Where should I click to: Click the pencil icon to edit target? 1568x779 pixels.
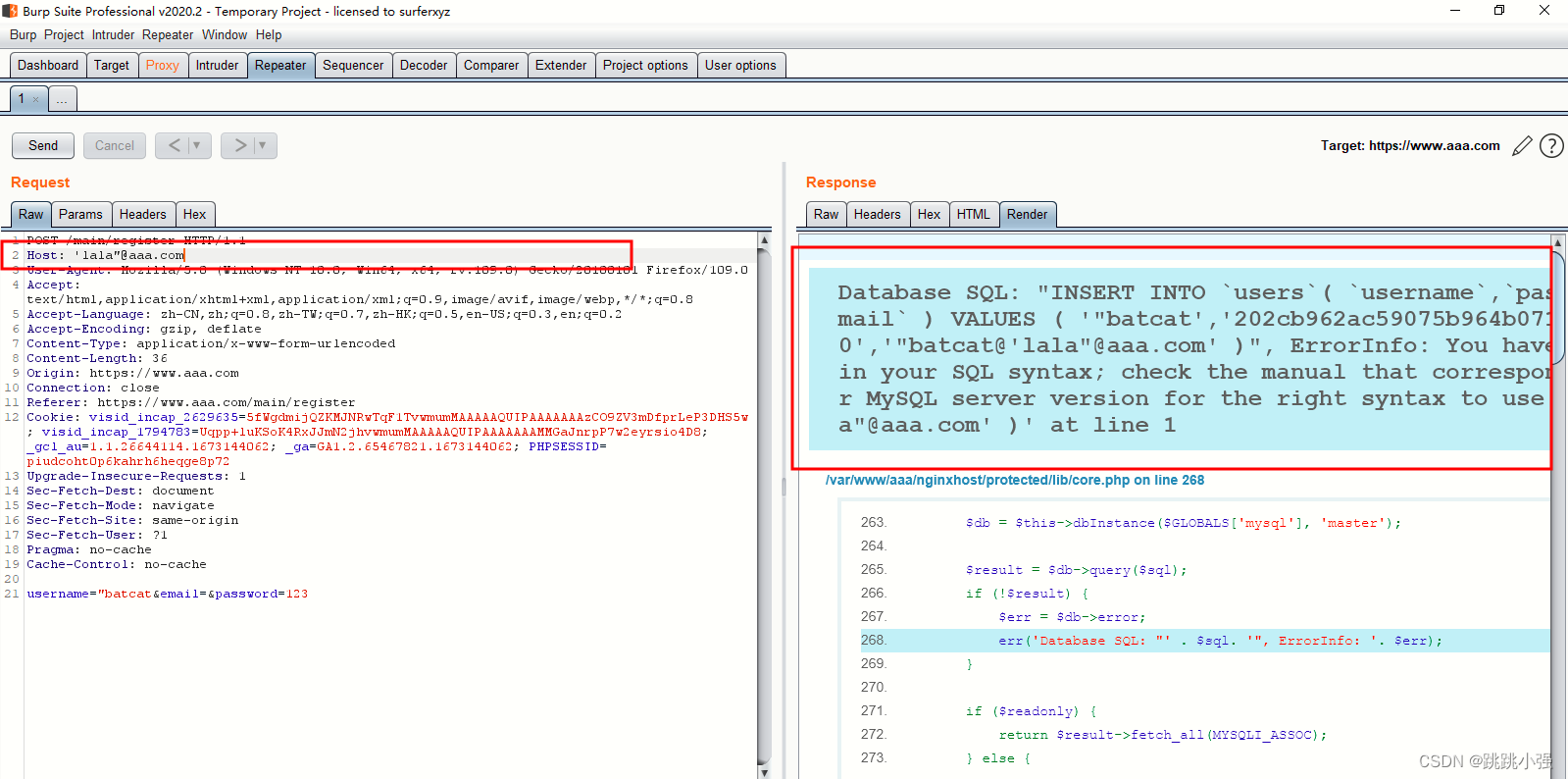pos(1522,146)
